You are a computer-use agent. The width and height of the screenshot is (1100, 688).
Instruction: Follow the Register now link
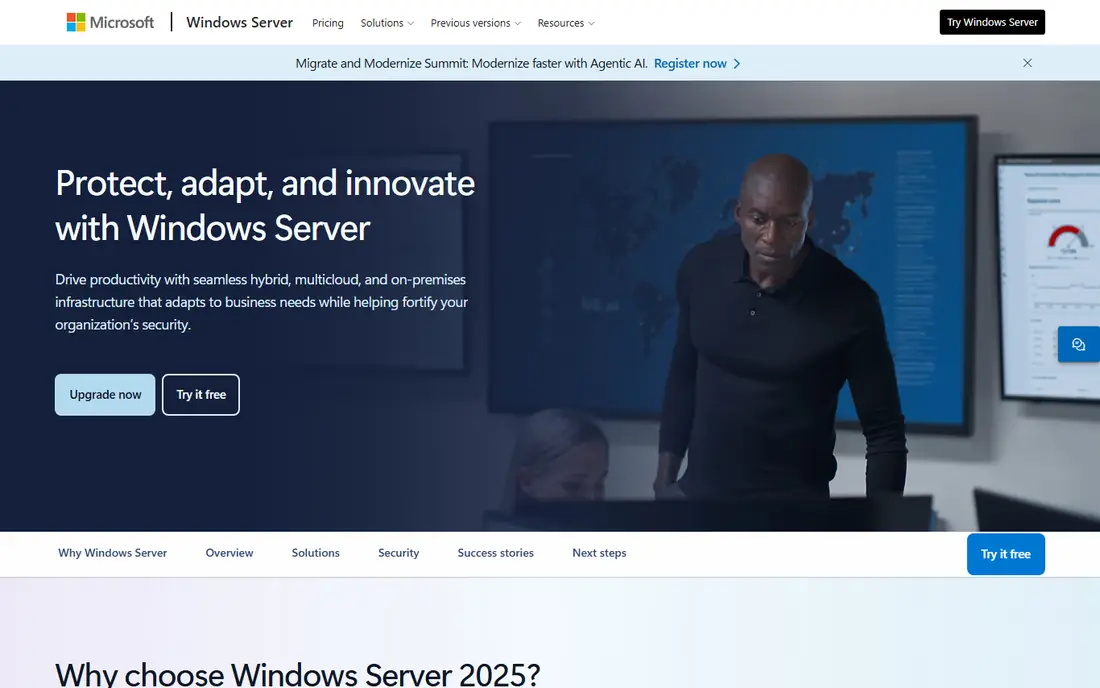690,64
